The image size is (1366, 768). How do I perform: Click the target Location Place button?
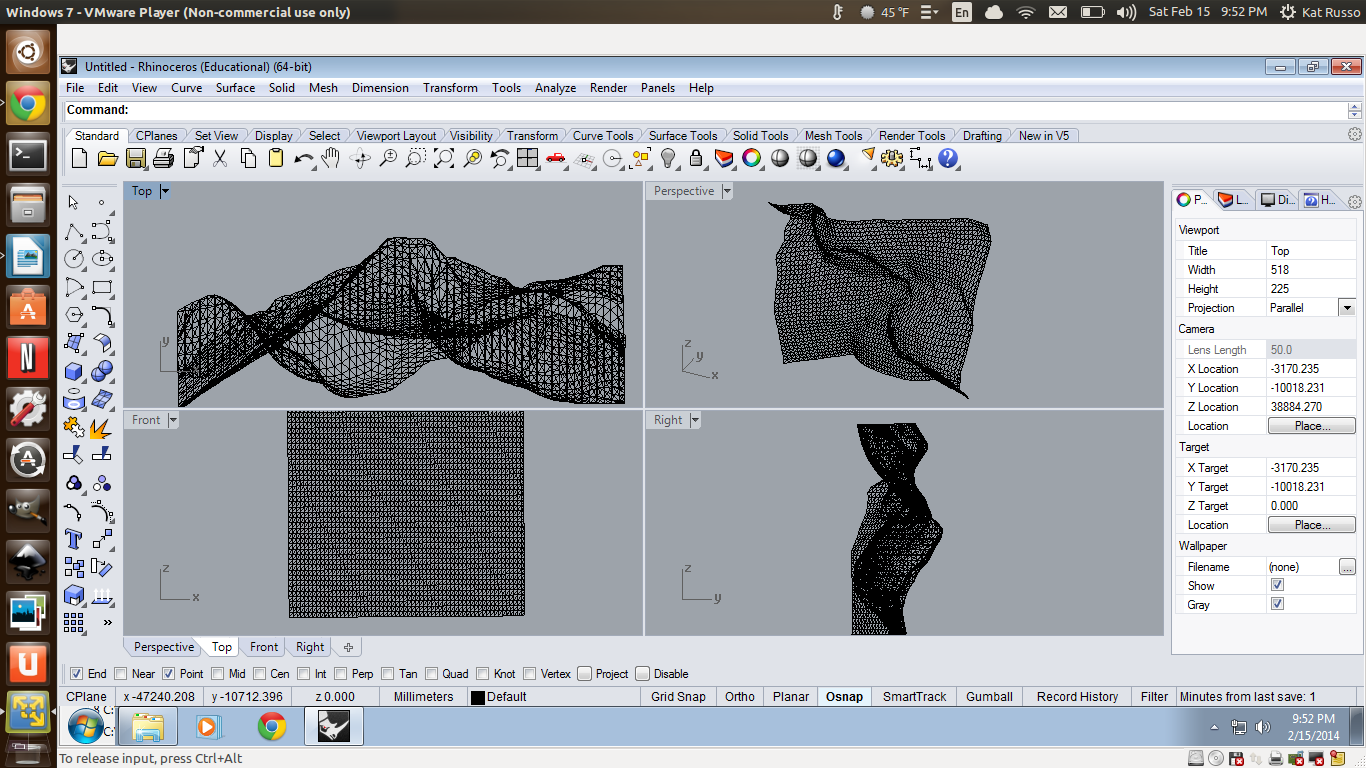click(x=1311, y=525)
